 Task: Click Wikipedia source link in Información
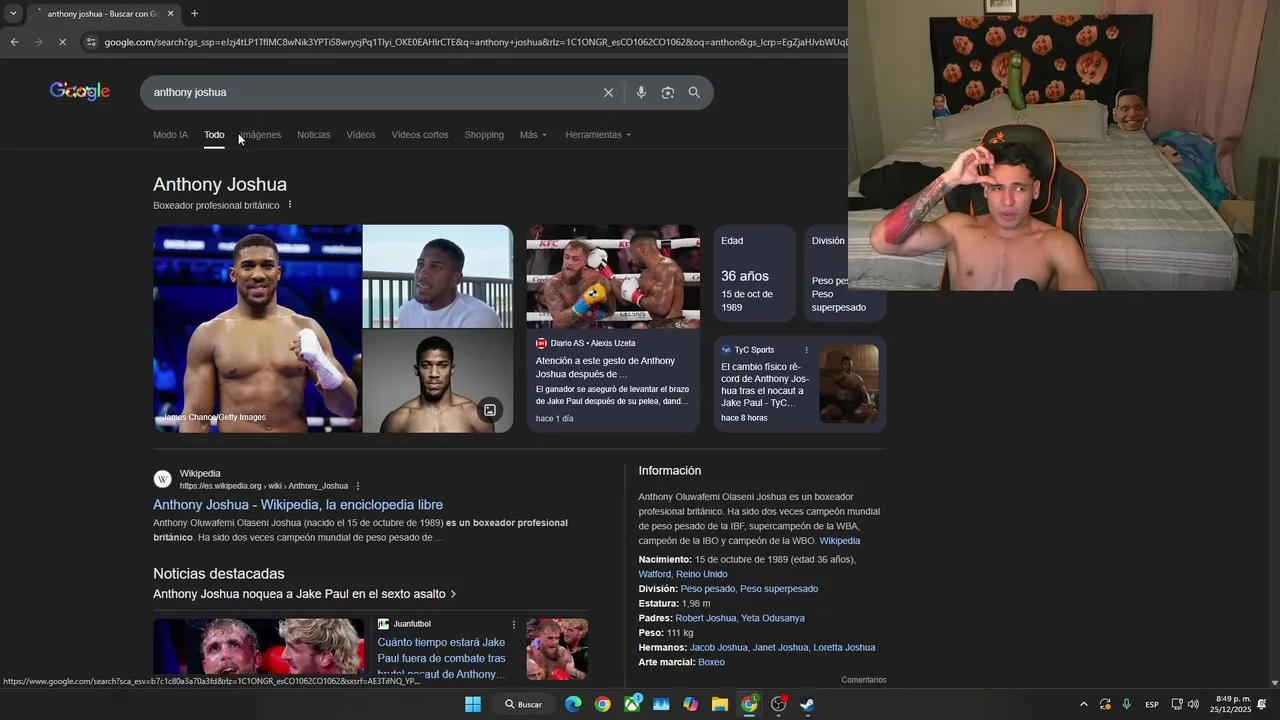coord(840,541)
